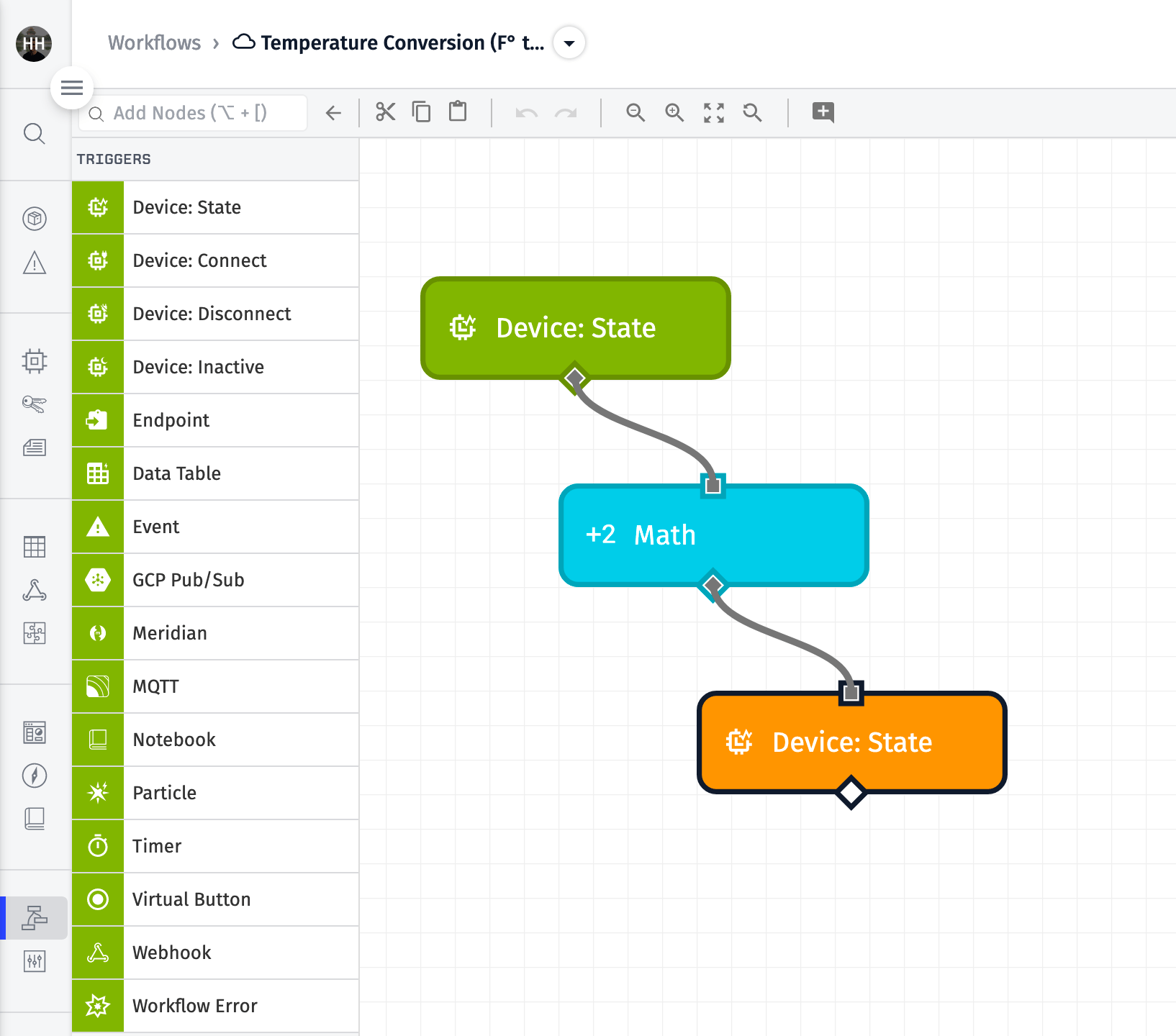Select the green Device: State trigger node
Image resolution: width=1176 pixels, height=1036 pixels.
[x=576, y=327]
